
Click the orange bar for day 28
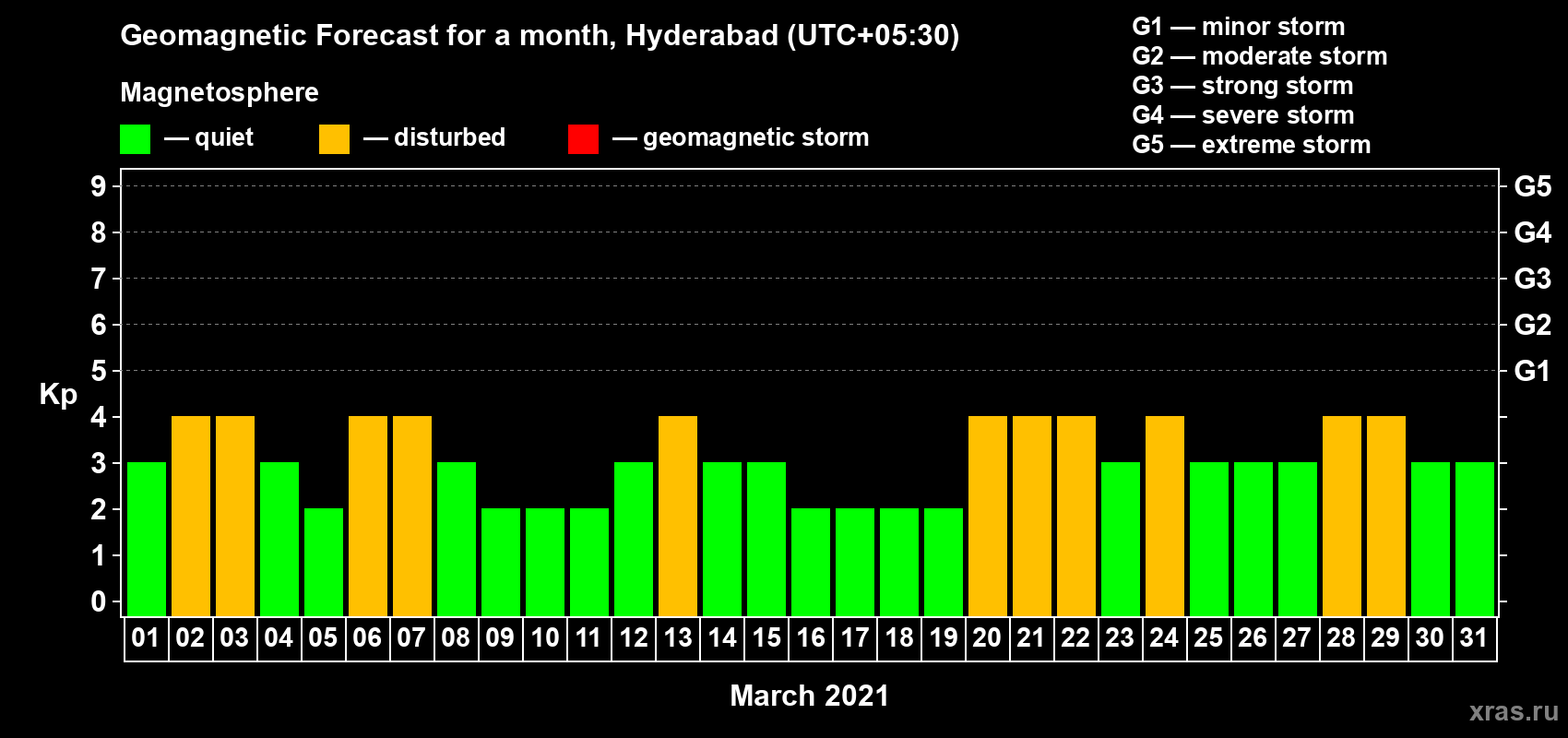tap(1342, 516)
